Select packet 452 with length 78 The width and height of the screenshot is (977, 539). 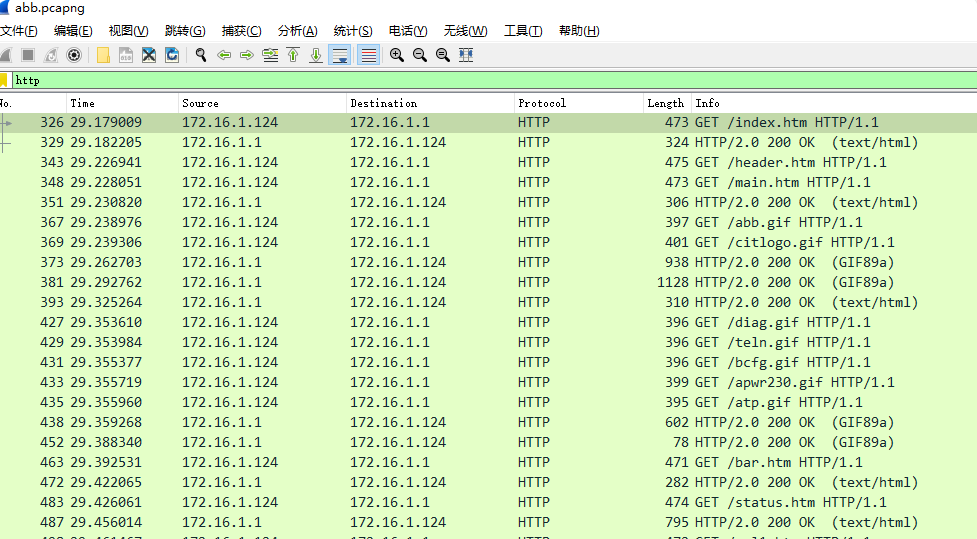(x=488, y=442)
